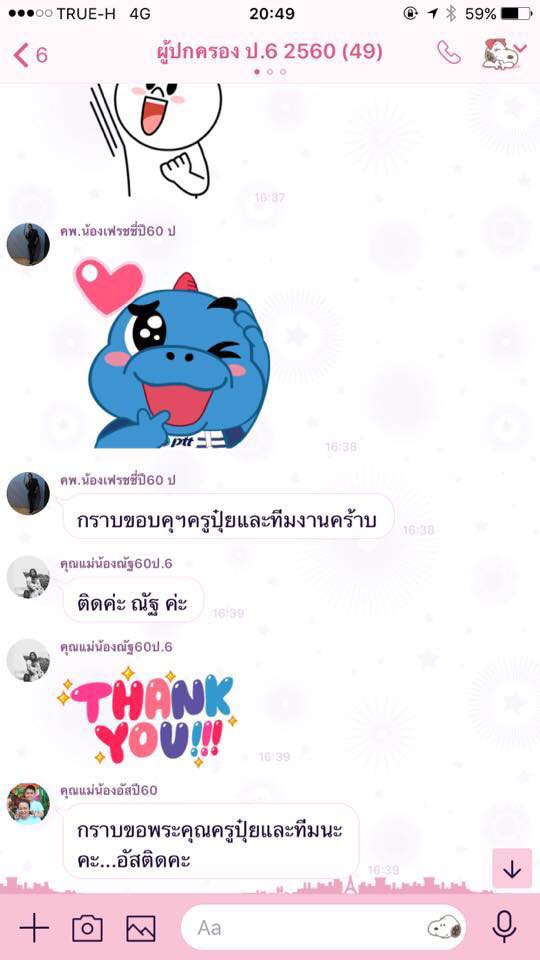Open avatar above the blue dinosaur sticker
Viewport: 540px width, 960px height.
(28, 244)
